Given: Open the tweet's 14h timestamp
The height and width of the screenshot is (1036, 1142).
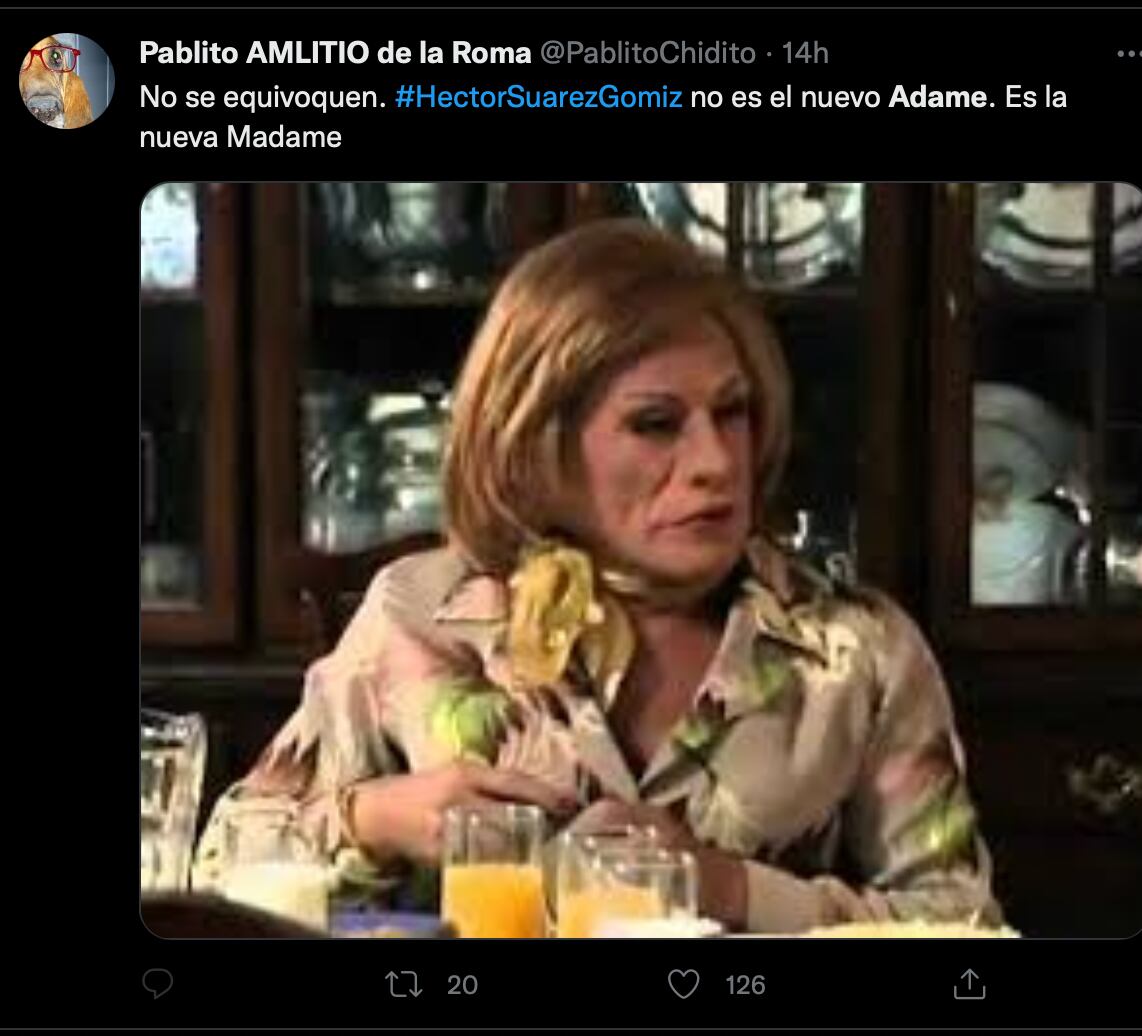Looking at the screenshot, I should pyautogui.click(x=805, y=53).
